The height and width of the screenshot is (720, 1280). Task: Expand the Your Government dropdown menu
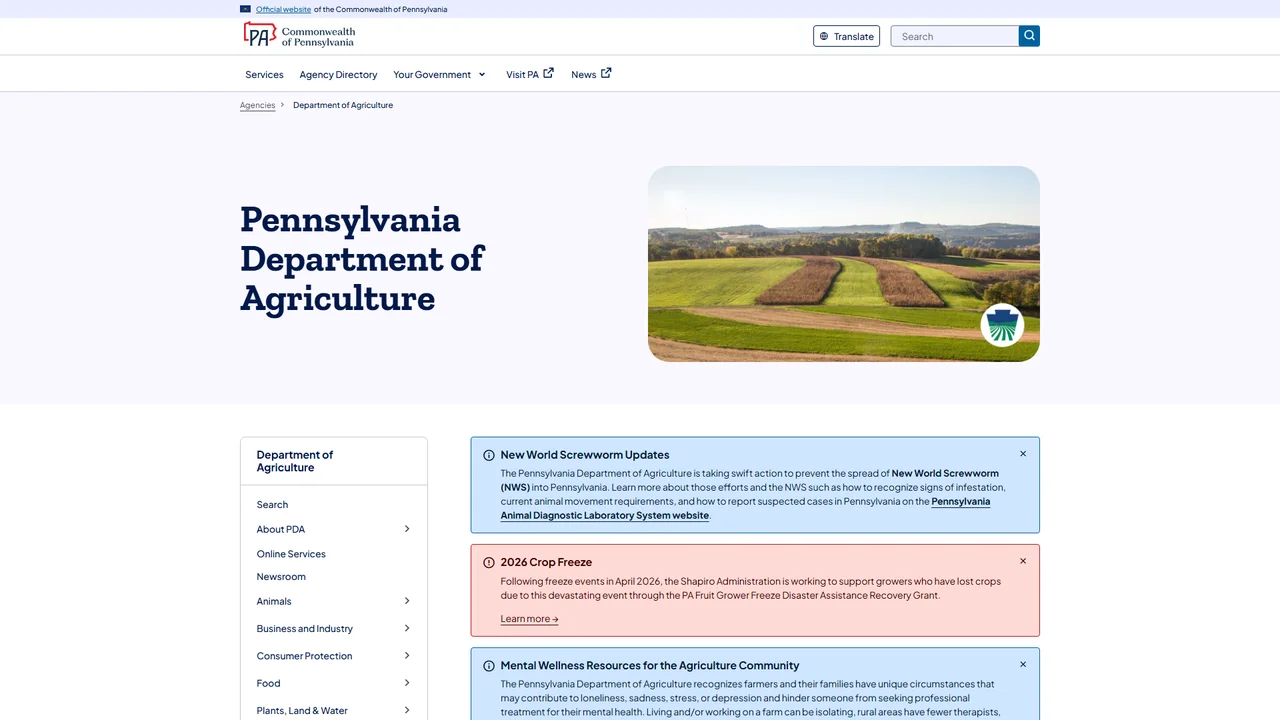[x=439, y=74]
